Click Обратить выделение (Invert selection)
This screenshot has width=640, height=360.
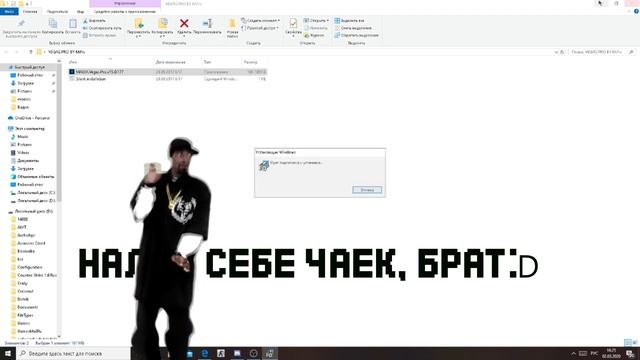point(357,36)
